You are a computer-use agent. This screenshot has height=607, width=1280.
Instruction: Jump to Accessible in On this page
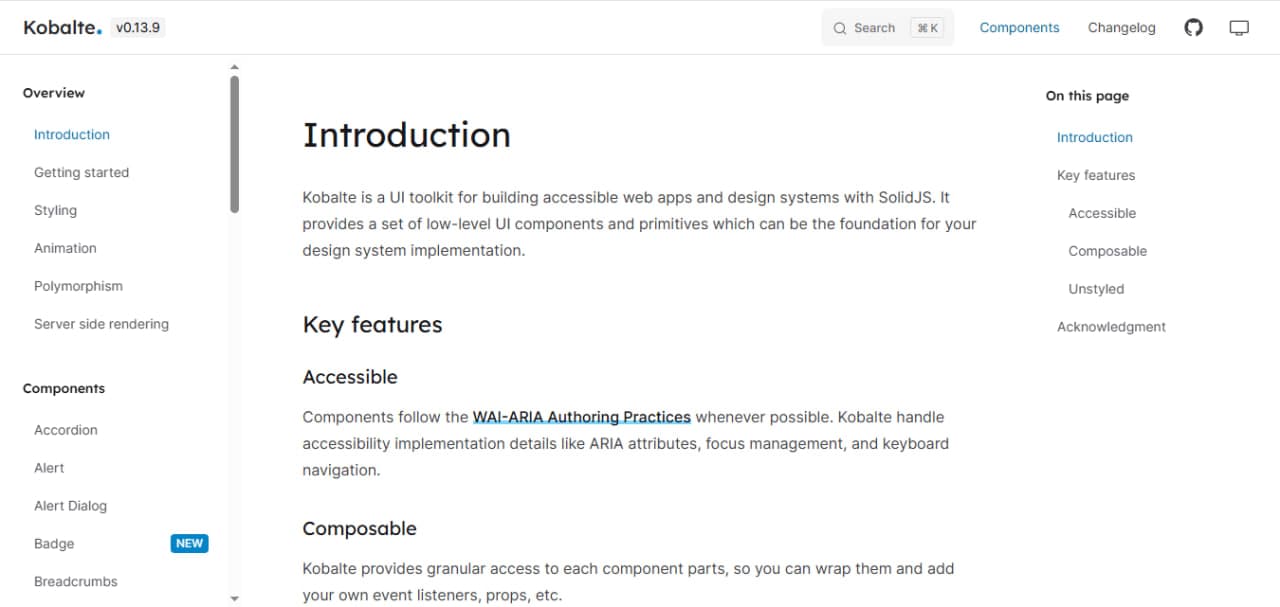coord(1102,213)
